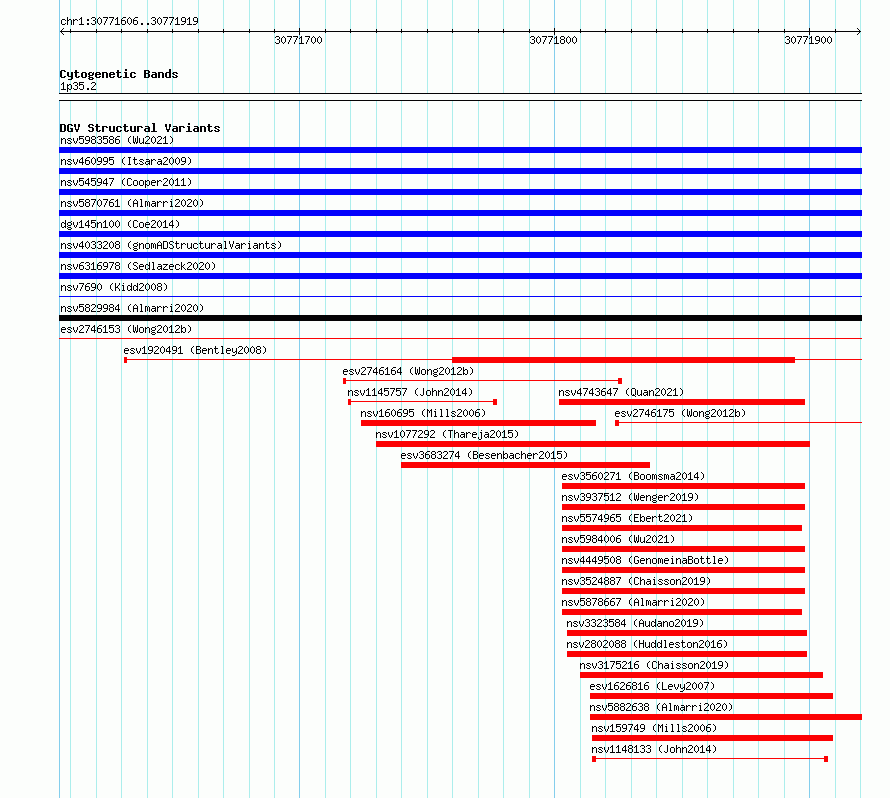Click the Cytogenetic Bands track title
This screenshot has height=798, width=890.
(119, 74)
